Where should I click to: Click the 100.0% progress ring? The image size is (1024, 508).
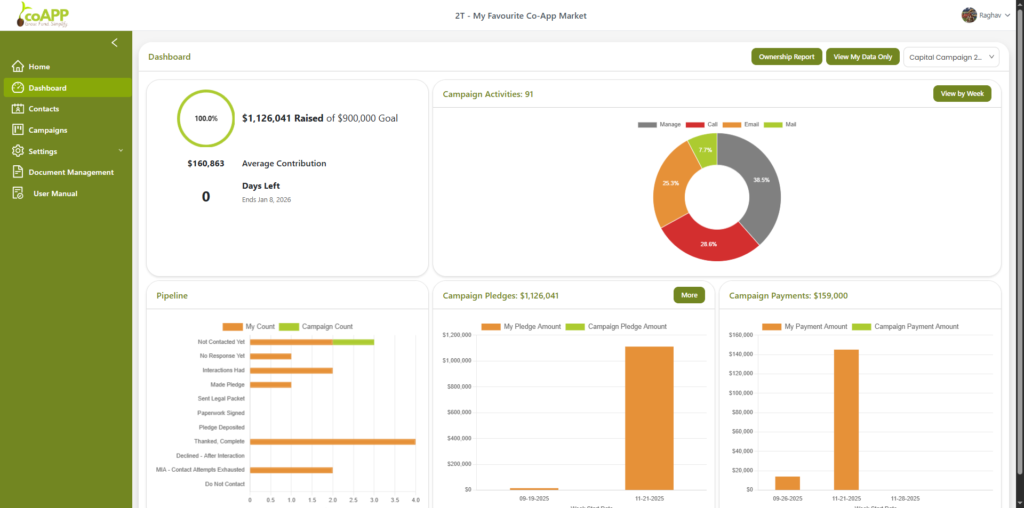pos(206,118)
